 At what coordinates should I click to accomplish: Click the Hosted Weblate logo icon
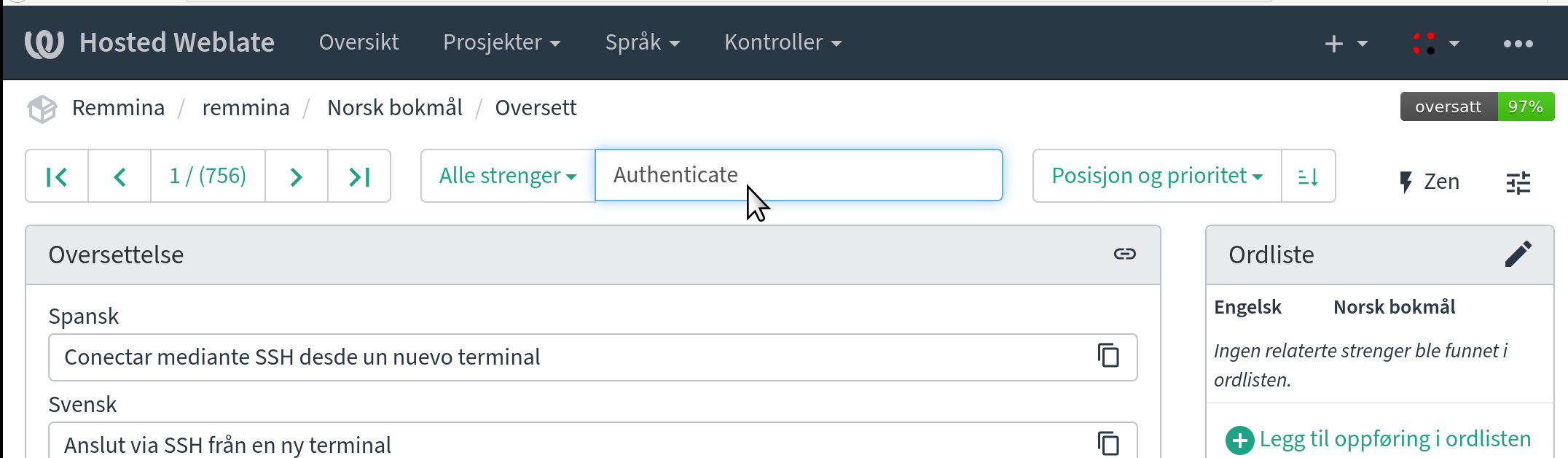[x=44, y=43]
